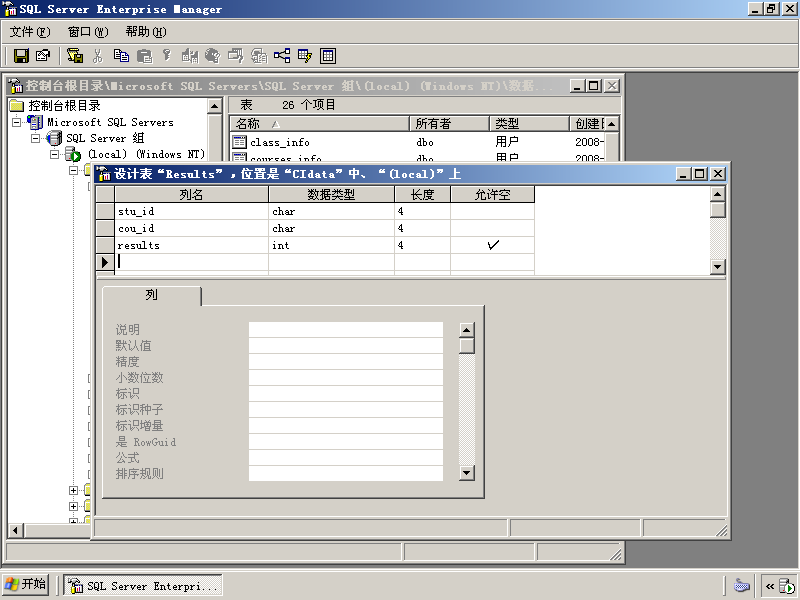The height and width of the screenshot is (600, 800).
Task: Collapse the (local) (Windows NT) node
Action: click(55, 154)
